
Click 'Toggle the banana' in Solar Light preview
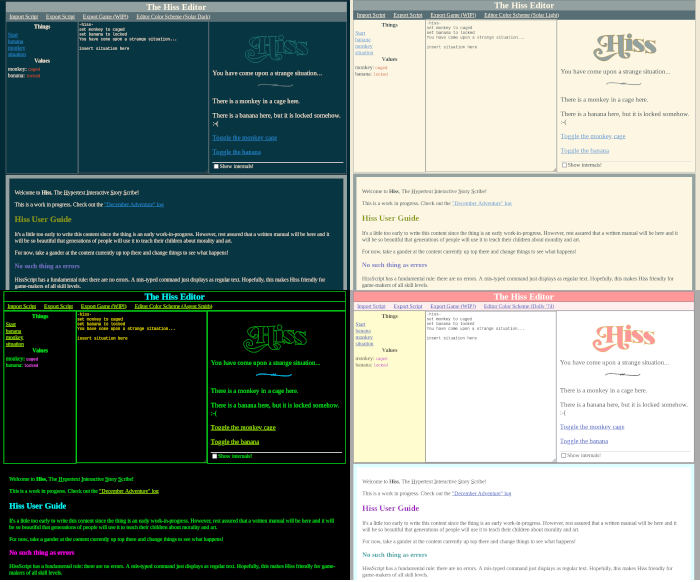click(584, 150)
